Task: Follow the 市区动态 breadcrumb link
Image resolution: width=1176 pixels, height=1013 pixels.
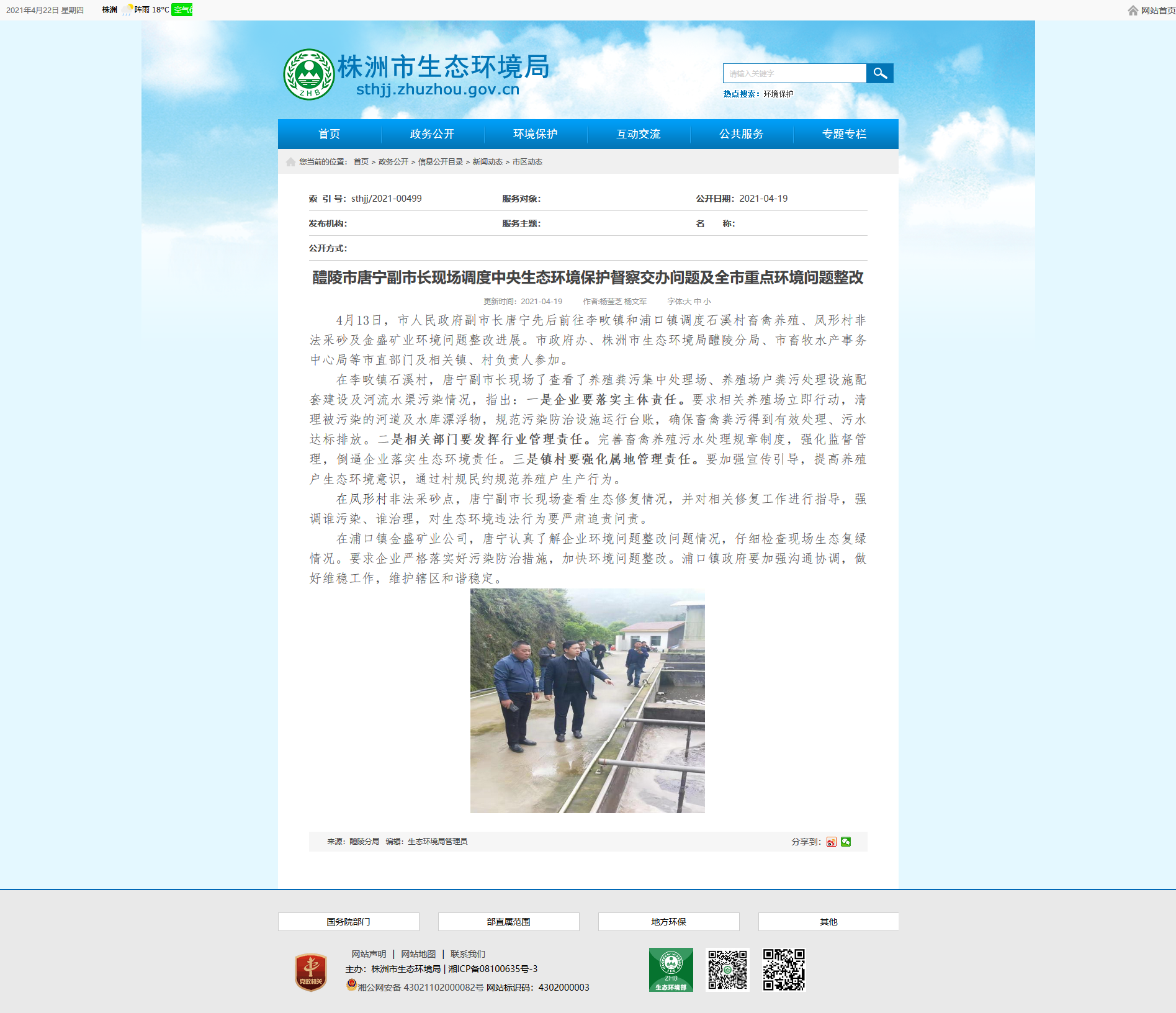Action: [527, 162]
